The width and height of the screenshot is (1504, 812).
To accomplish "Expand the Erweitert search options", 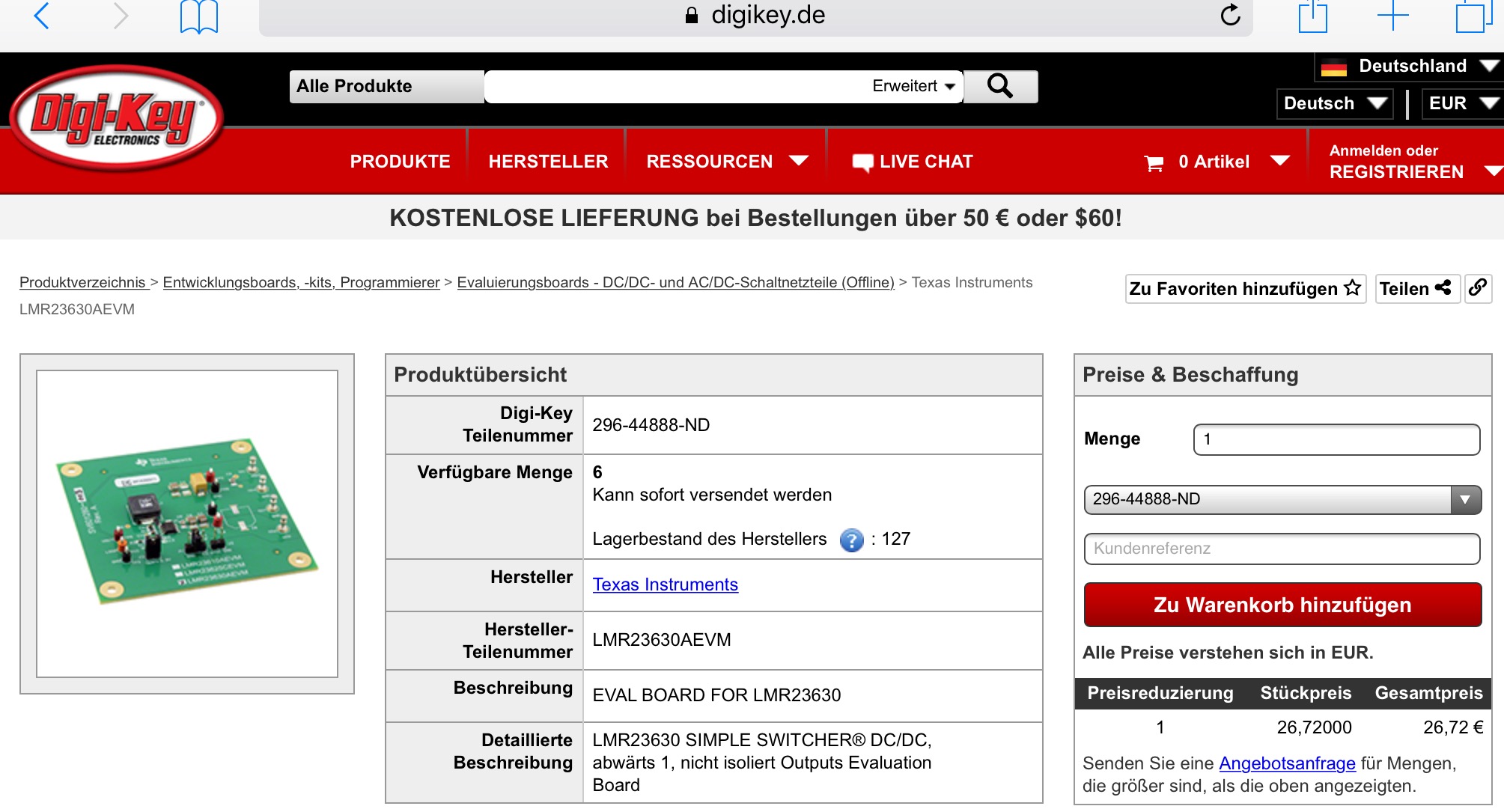I will click(913, 86).
